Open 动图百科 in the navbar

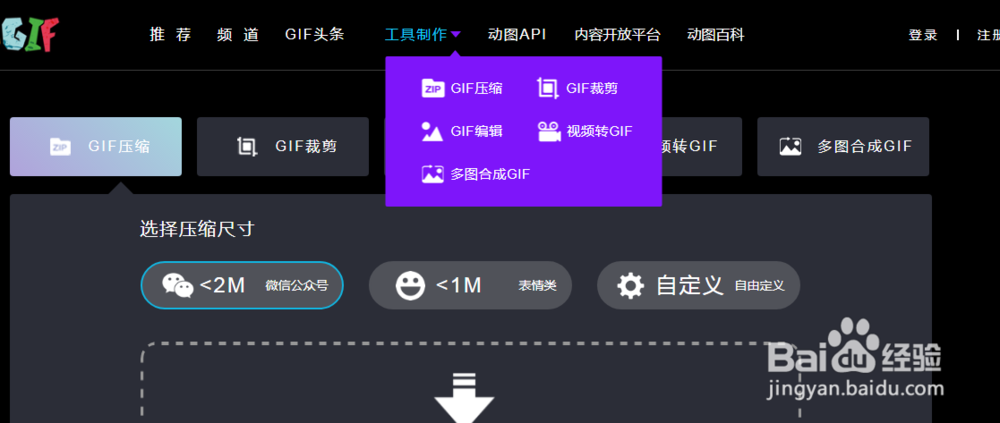click(716, 34)
